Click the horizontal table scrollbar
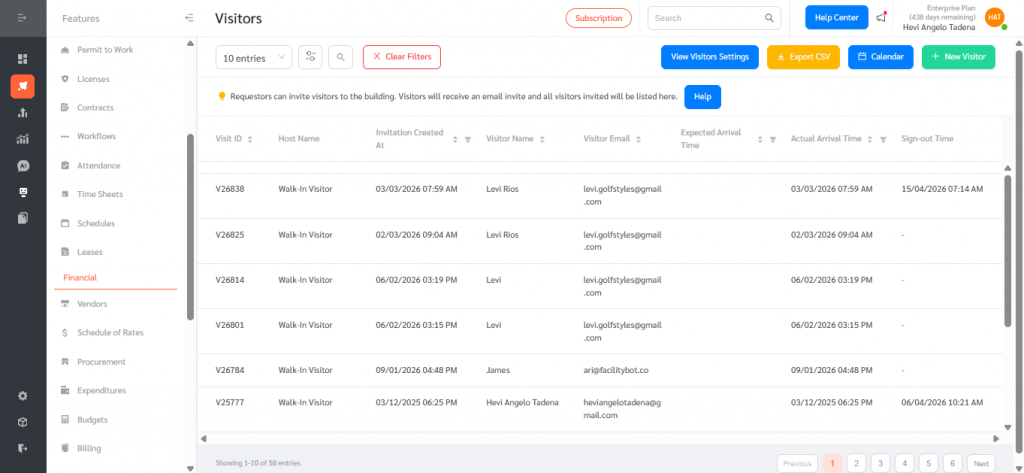Screen dimensions: 1024x473 pyautogui.click(x=600, y=438)
